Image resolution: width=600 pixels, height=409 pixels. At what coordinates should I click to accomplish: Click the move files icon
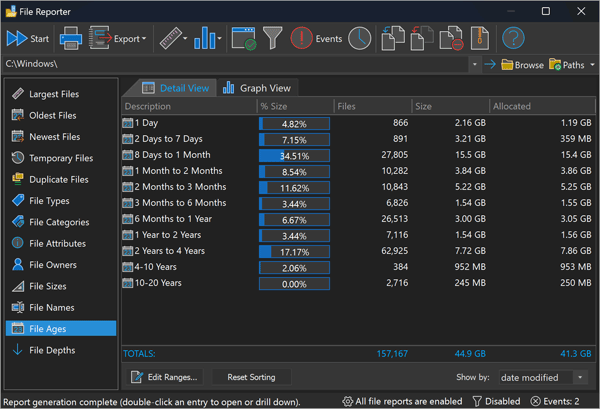[x=422, y=38]
